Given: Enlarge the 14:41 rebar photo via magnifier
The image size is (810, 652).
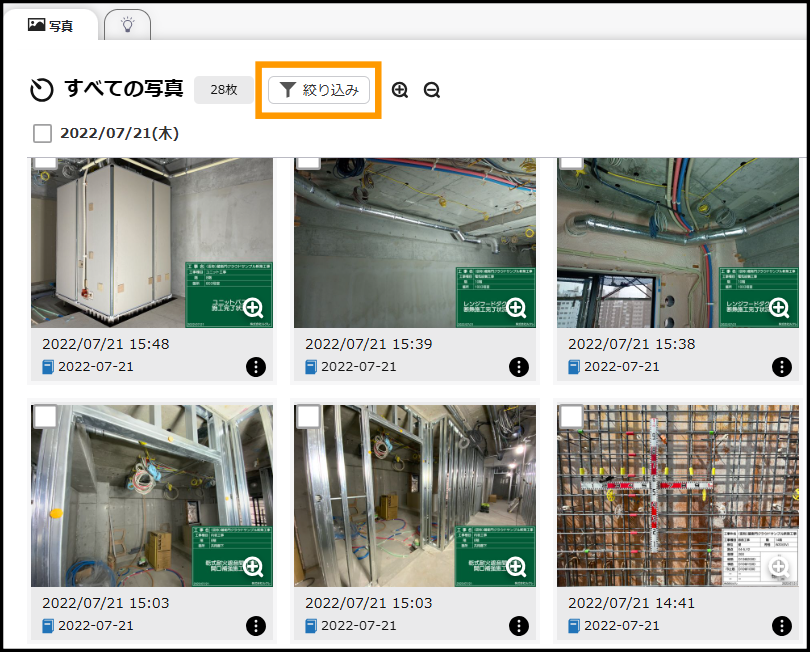Looking at the screenshot, I should tap(779, 567).
